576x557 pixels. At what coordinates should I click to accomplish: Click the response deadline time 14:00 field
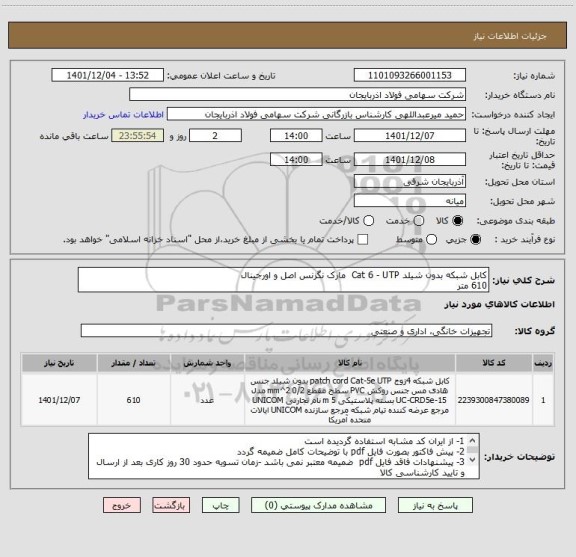tap(296, 136)
